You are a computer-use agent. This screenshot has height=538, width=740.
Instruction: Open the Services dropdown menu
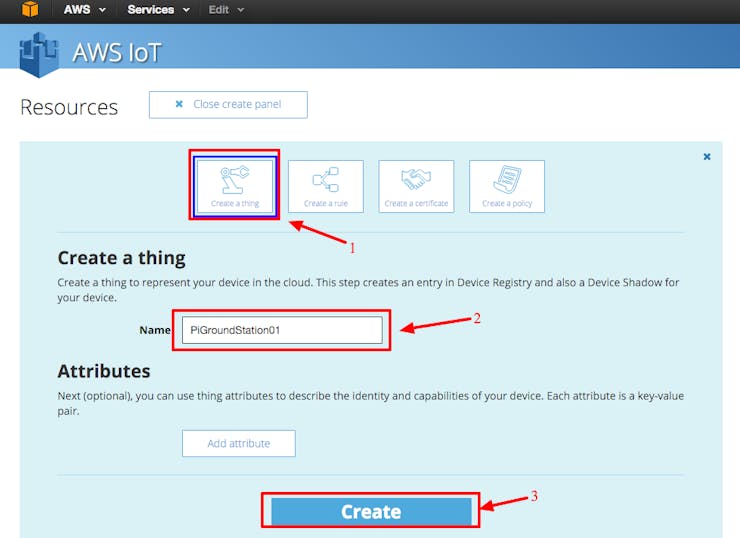coord(159,9)
